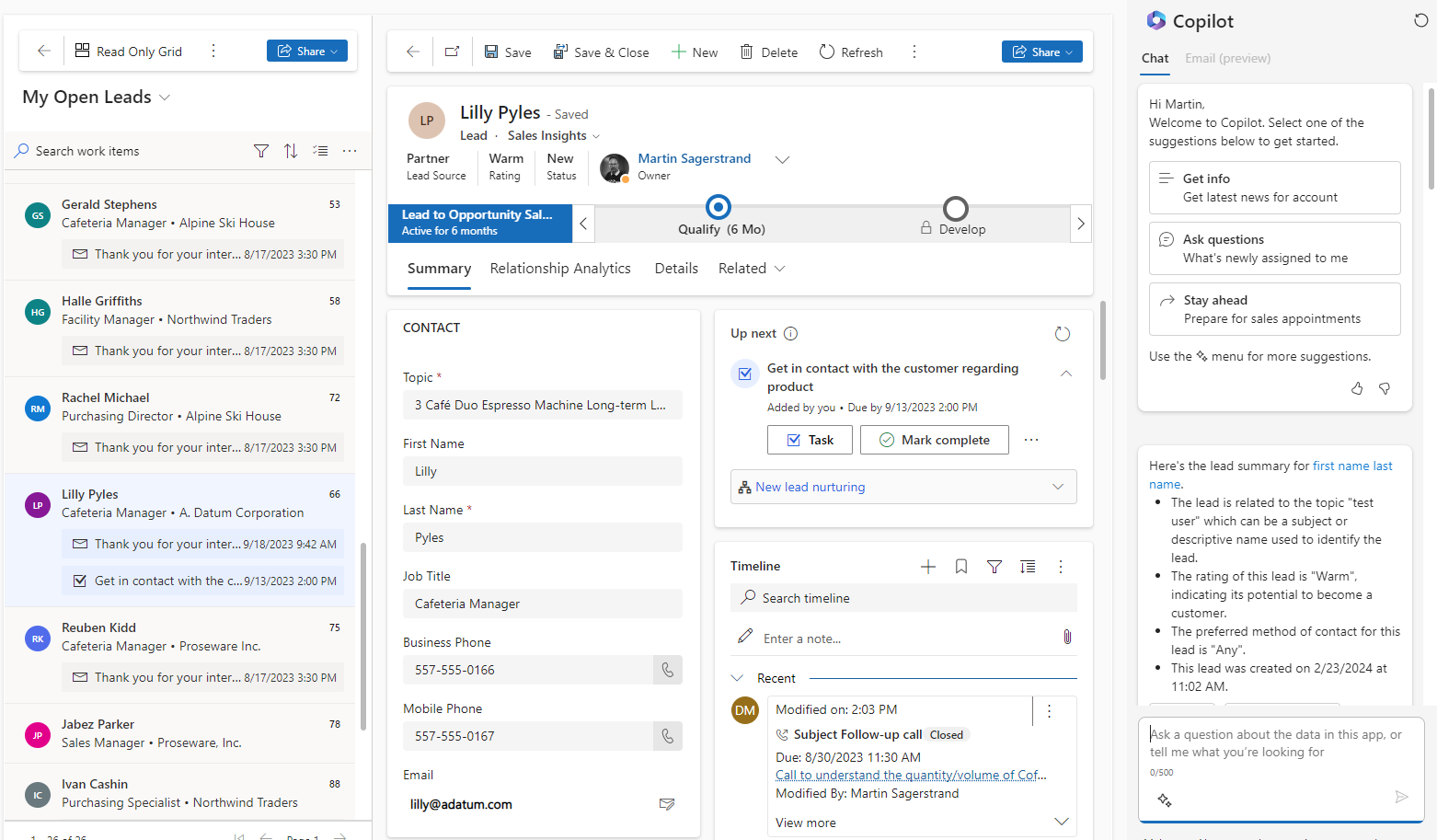The width and height of the screenshot is (1437, 840).
Task: Expand the Sales Insights form selector
Action: [x=596, y=136]
